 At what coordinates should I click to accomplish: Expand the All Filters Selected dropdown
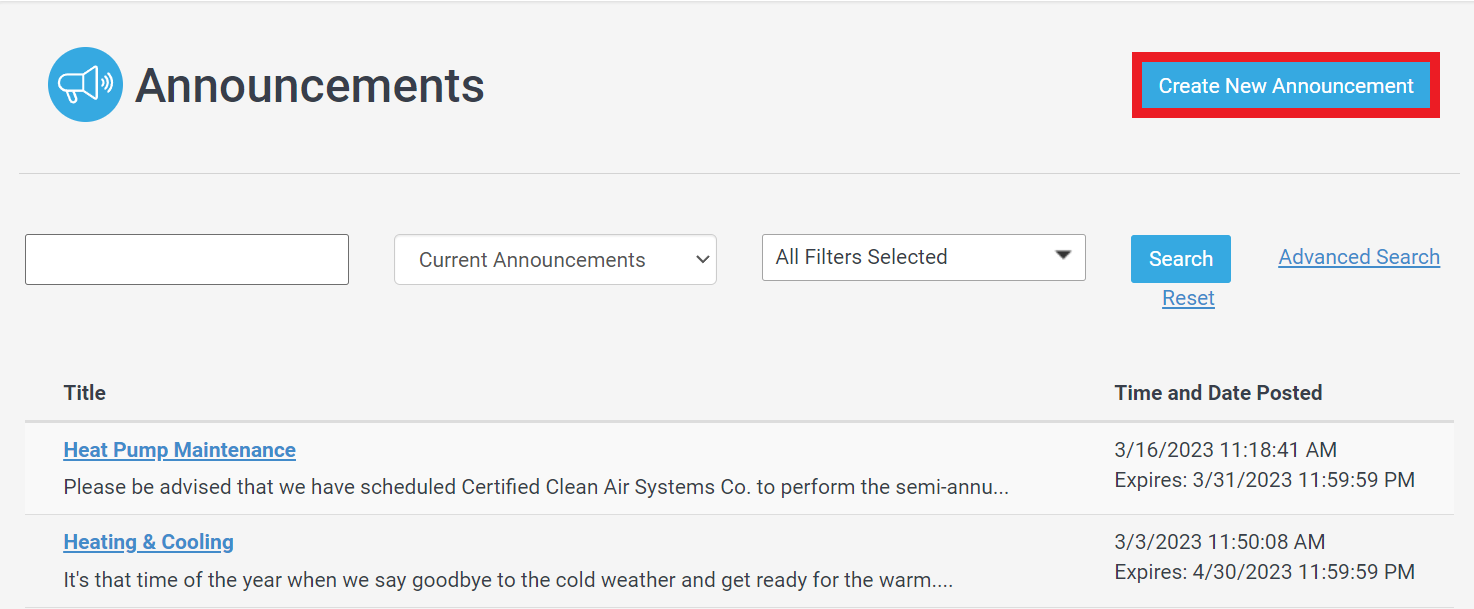click(x=924, y=257)
